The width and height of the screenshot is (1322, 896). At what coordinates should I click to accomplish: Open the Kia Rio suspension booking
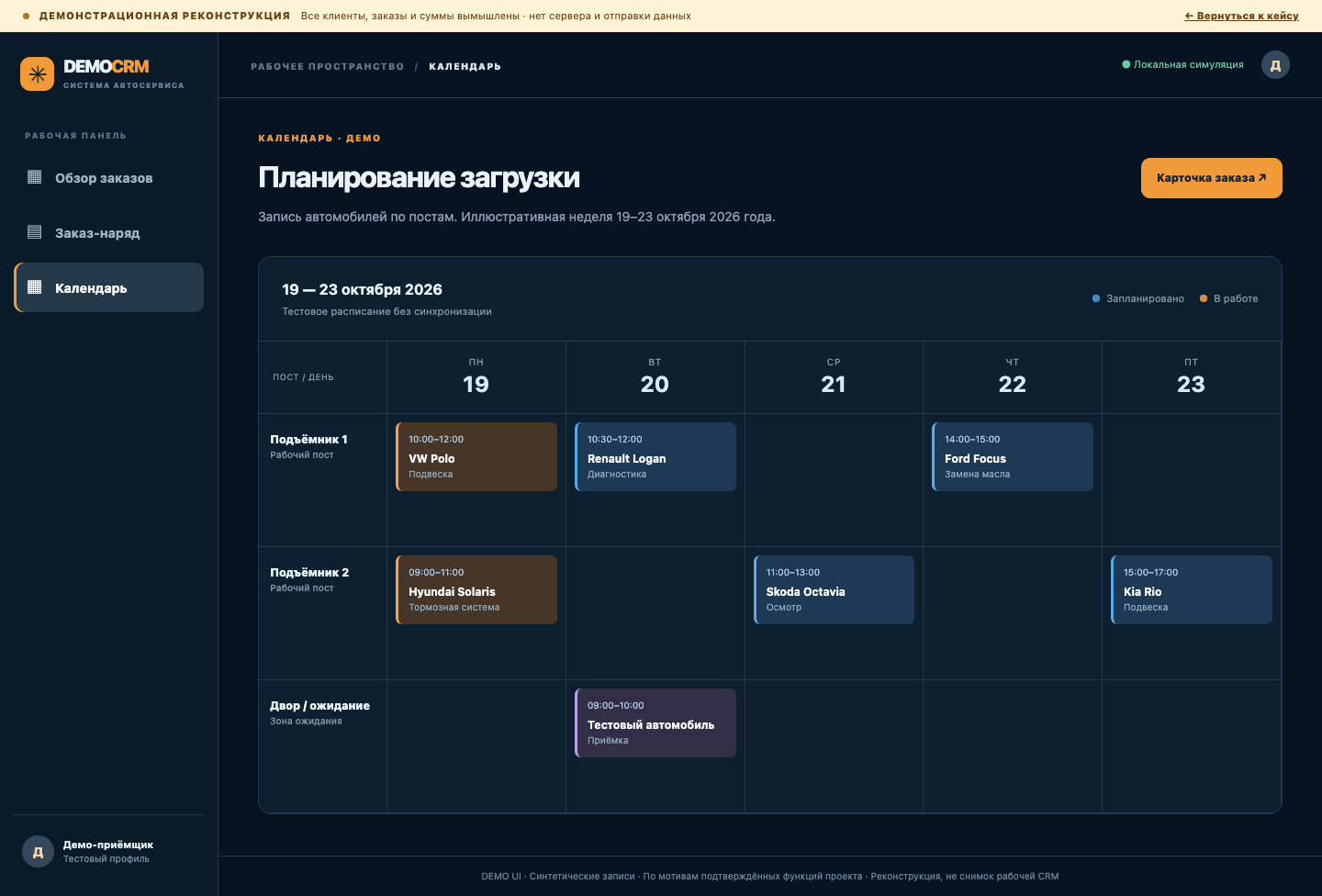(1192, 590)
